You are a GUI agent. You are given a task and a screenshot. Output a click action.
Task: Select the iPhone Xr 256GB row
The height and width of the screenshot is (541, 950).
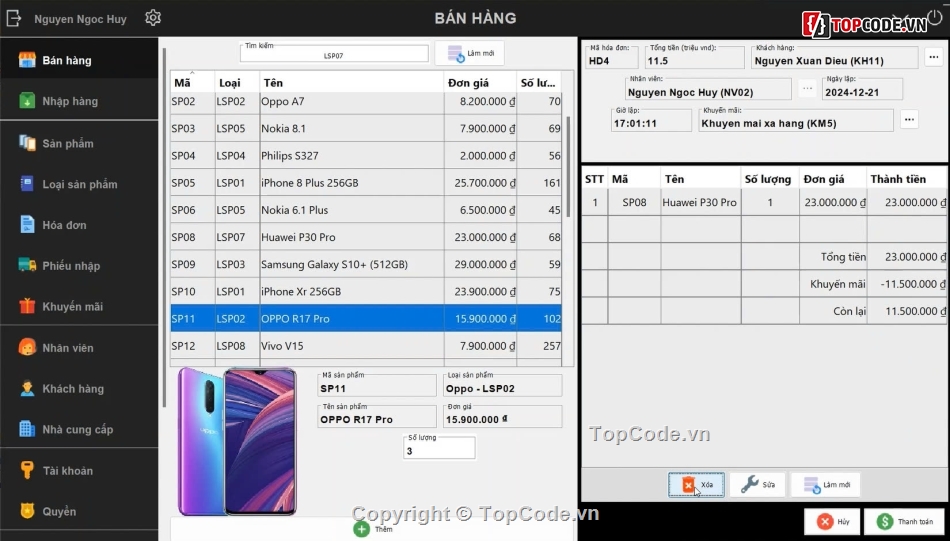tap(366, 291)
